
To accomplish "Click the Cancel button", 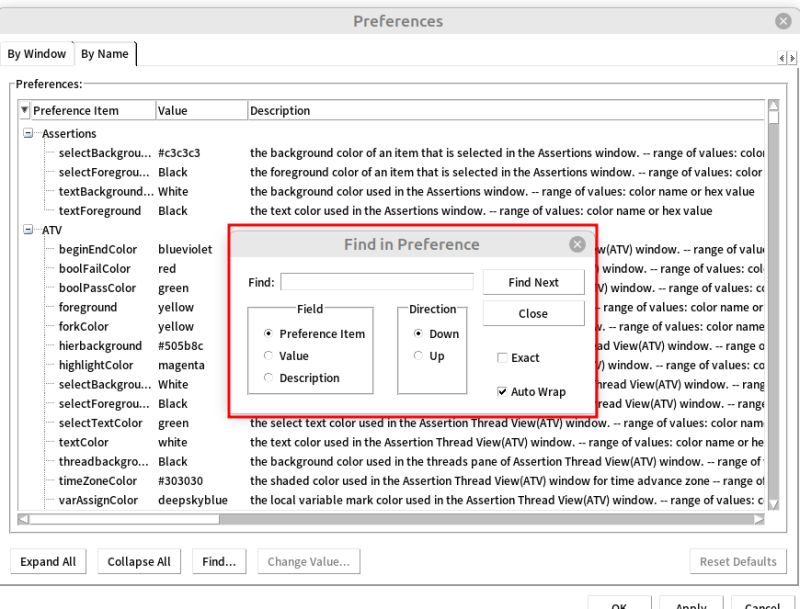I will tap(762, 603).
